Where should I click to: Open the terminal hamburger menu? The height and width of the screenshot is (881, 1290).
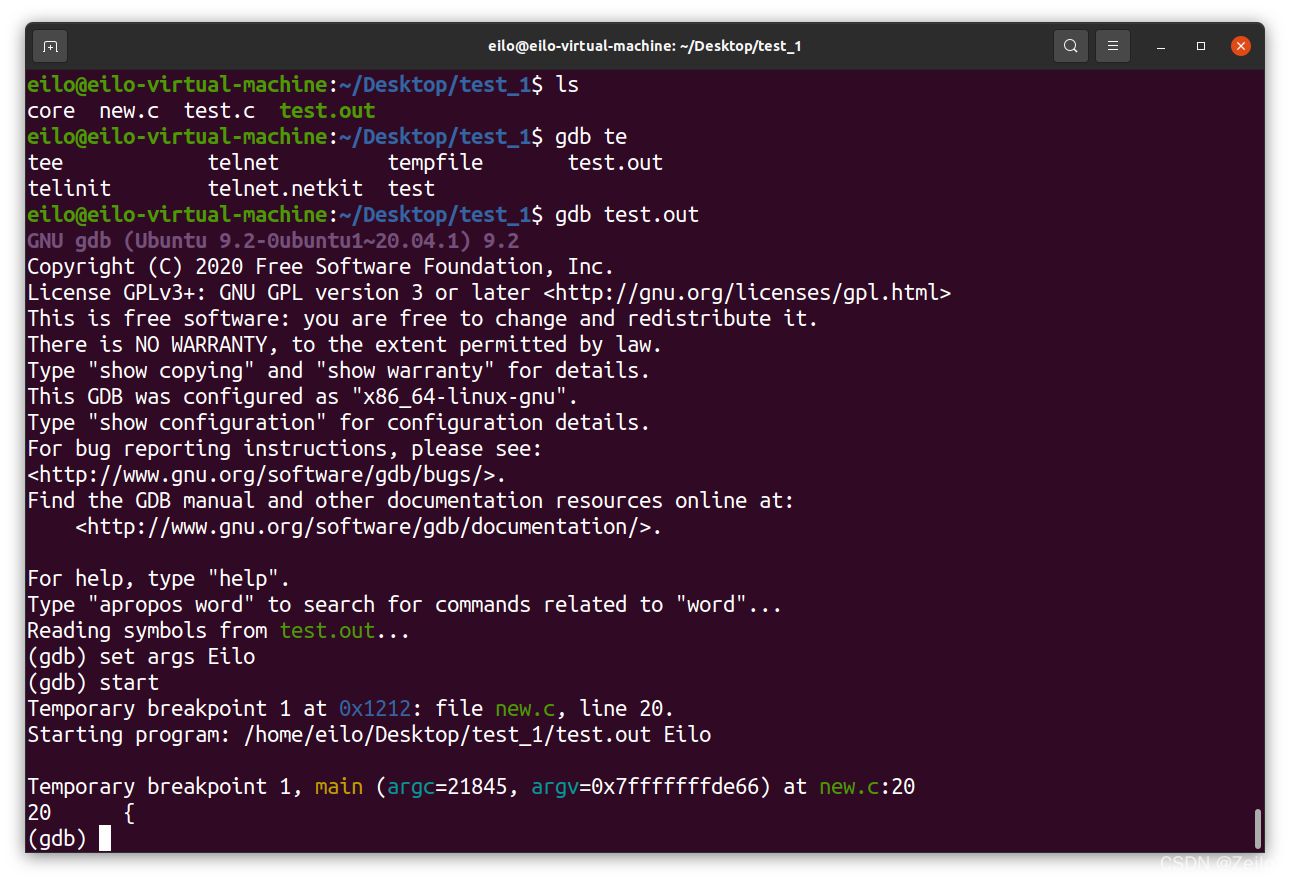click(x=1113, y=46)
